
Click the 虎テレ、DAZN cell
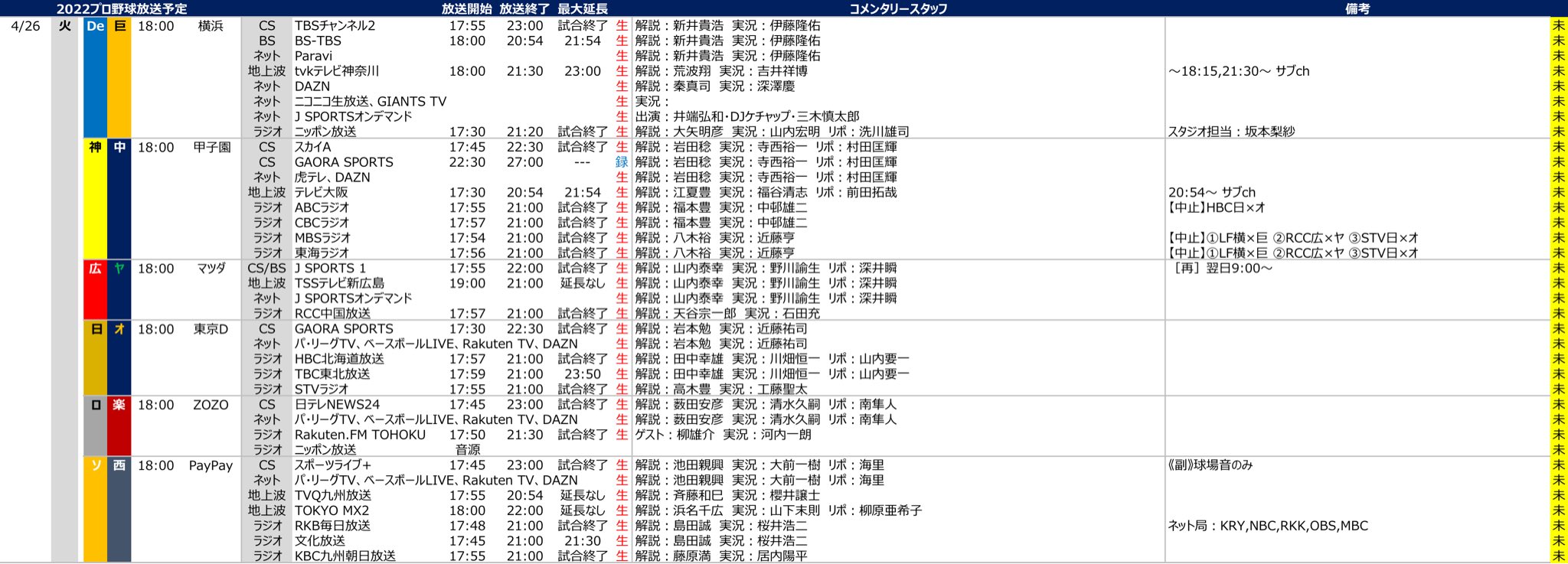click(x=332, y=178)
